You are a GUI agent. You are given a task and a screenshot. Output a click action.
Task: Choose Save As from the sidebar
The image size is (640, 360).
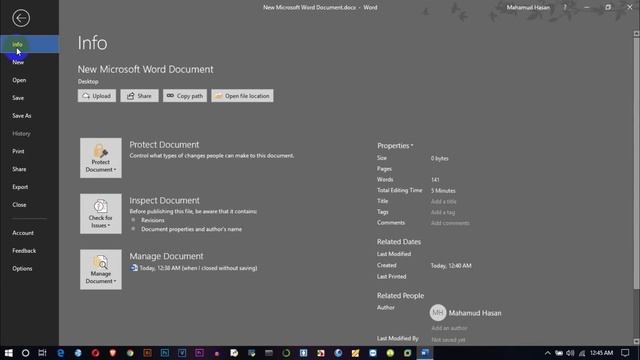(29, 116)
